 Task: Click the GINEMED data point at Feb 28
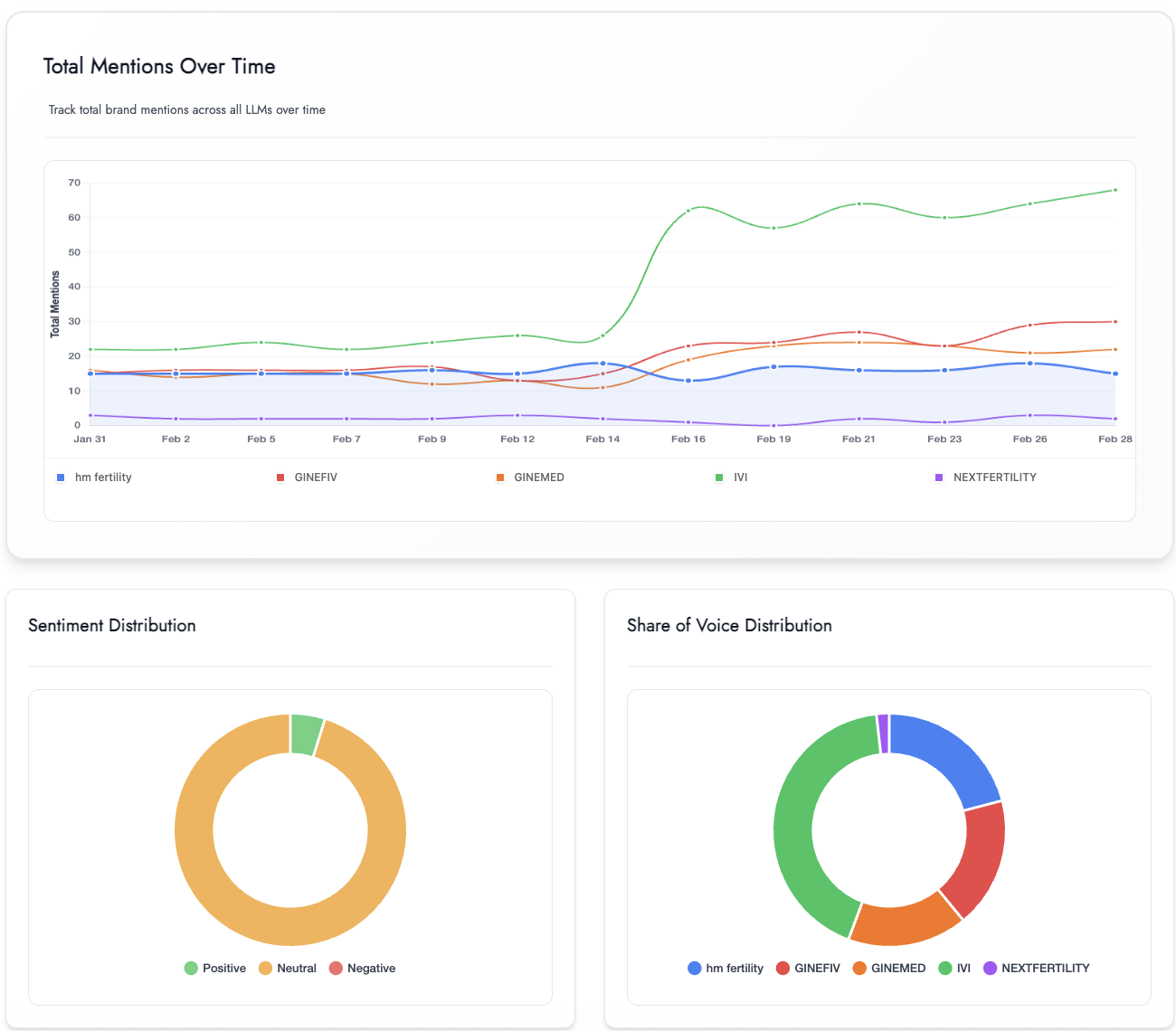tap(1114, 349)
